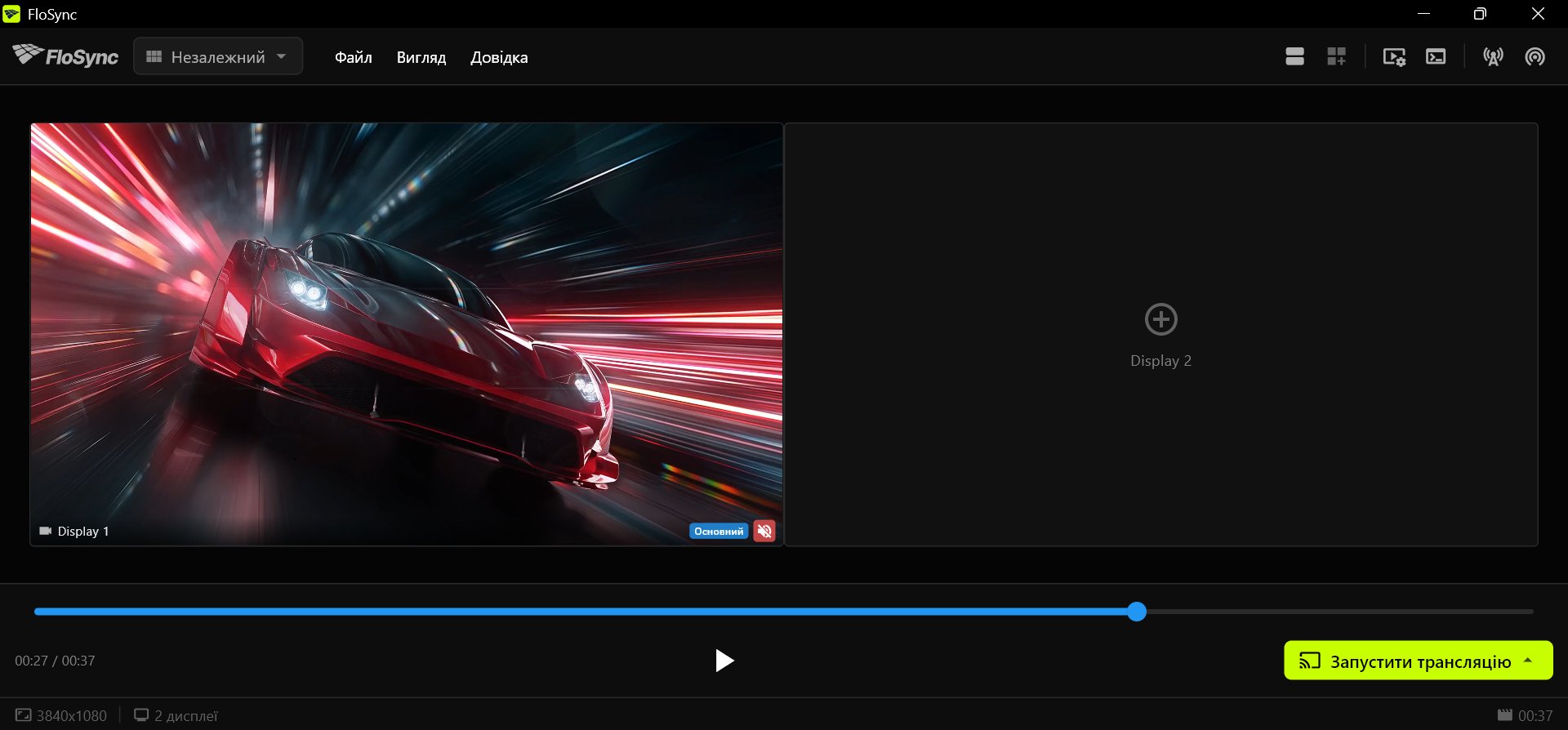The height and width of the screenshot is (730, 1568).
Task: Click the broadcast antenna icon
Action: (1494, 56)
